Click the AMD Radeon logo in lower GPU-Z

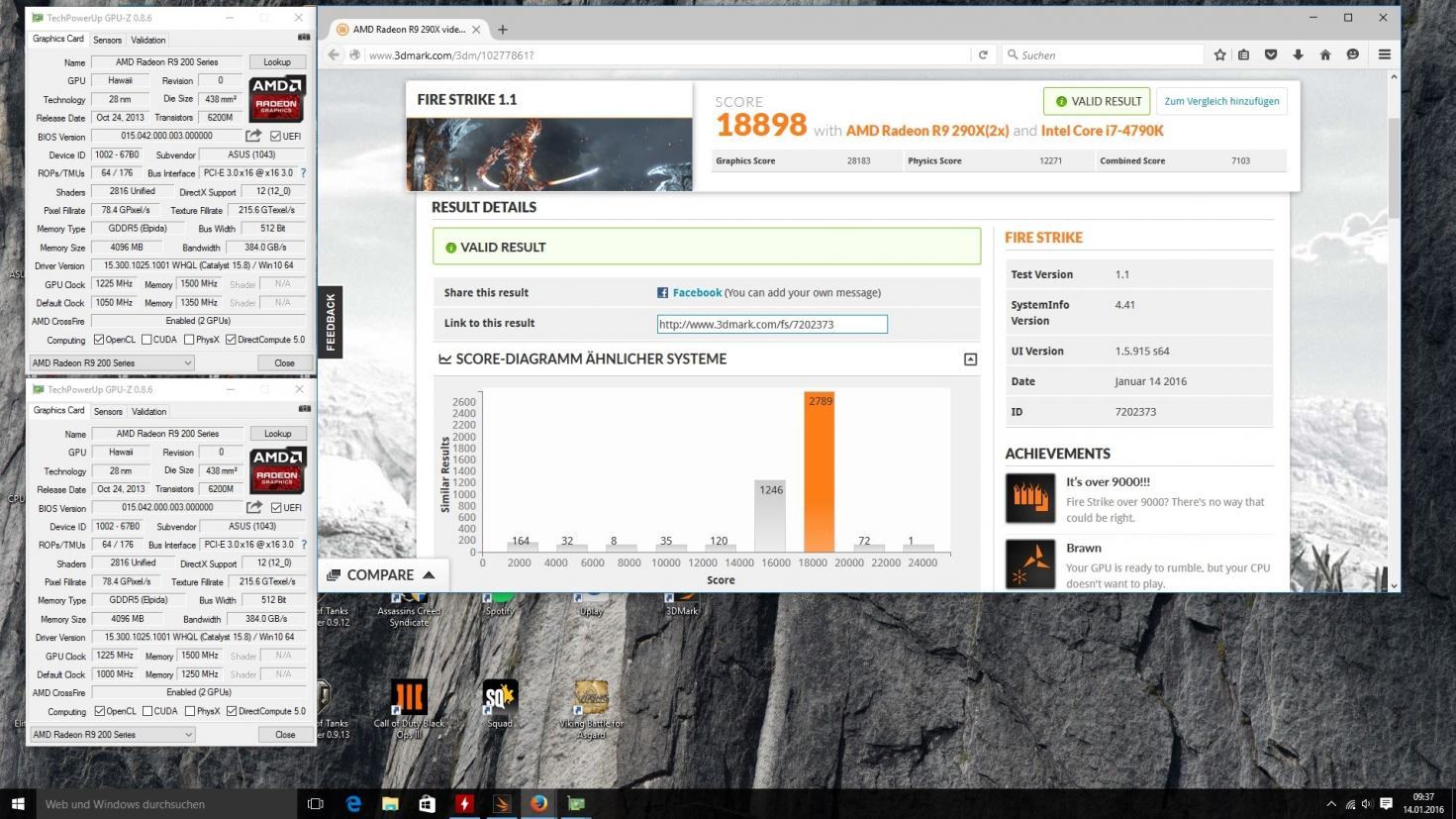(x=278, y=469)
